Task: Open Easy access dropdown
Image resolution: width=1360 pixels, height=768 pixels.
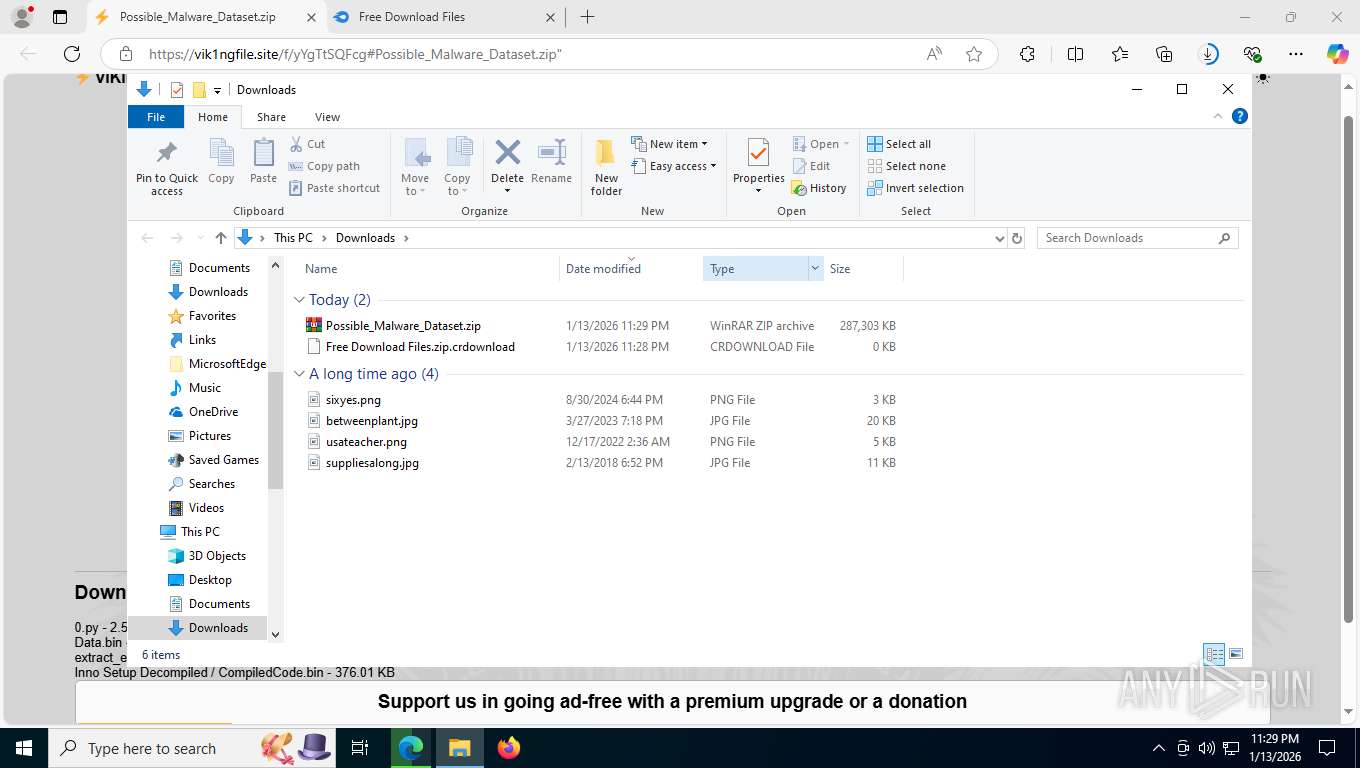Action: pos(674,166)
